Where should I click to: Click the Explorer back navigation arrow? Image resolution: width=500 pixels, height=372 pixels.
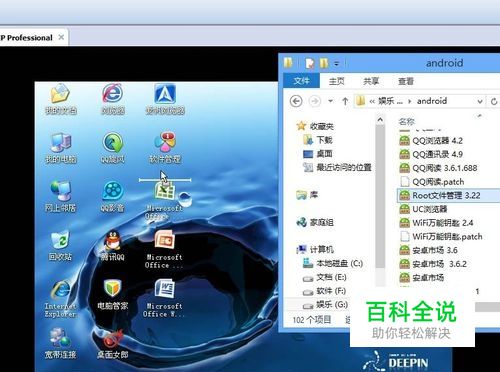296,101
